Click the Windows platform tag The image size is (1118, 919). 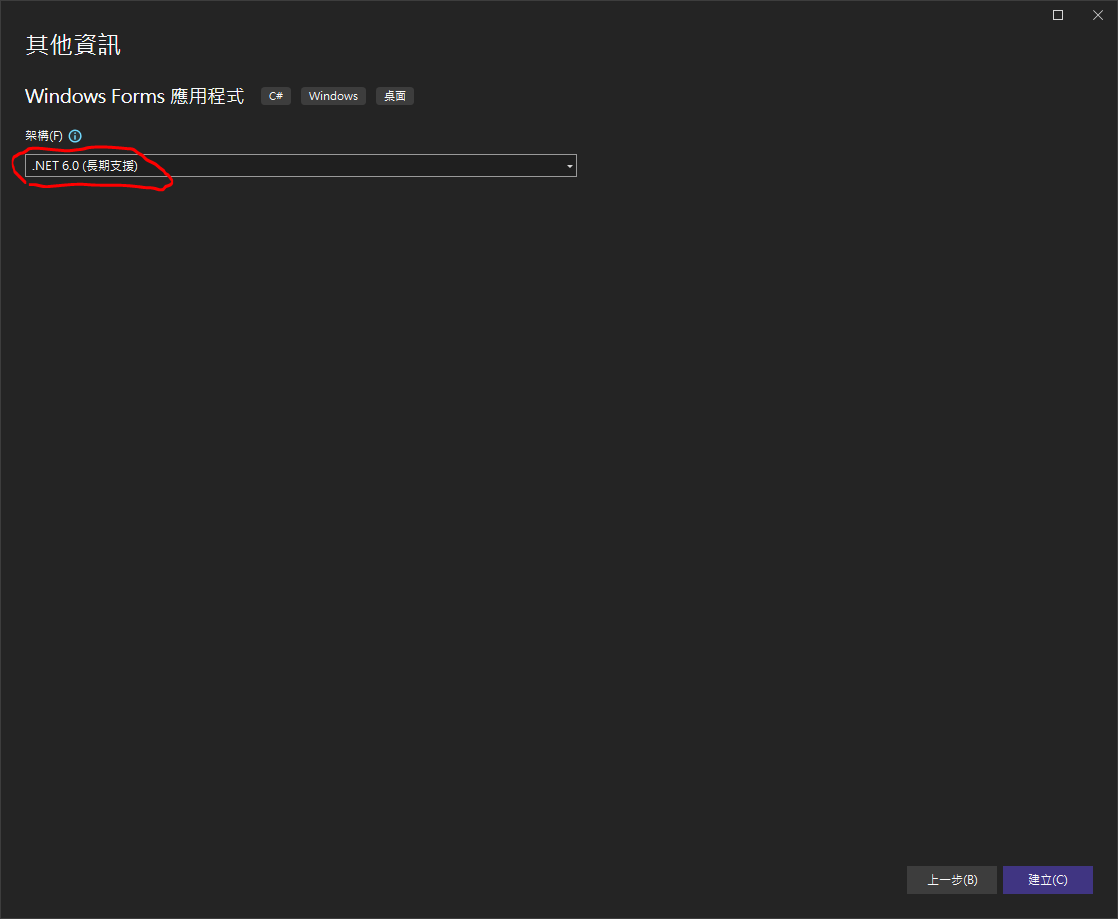point(333,96)
